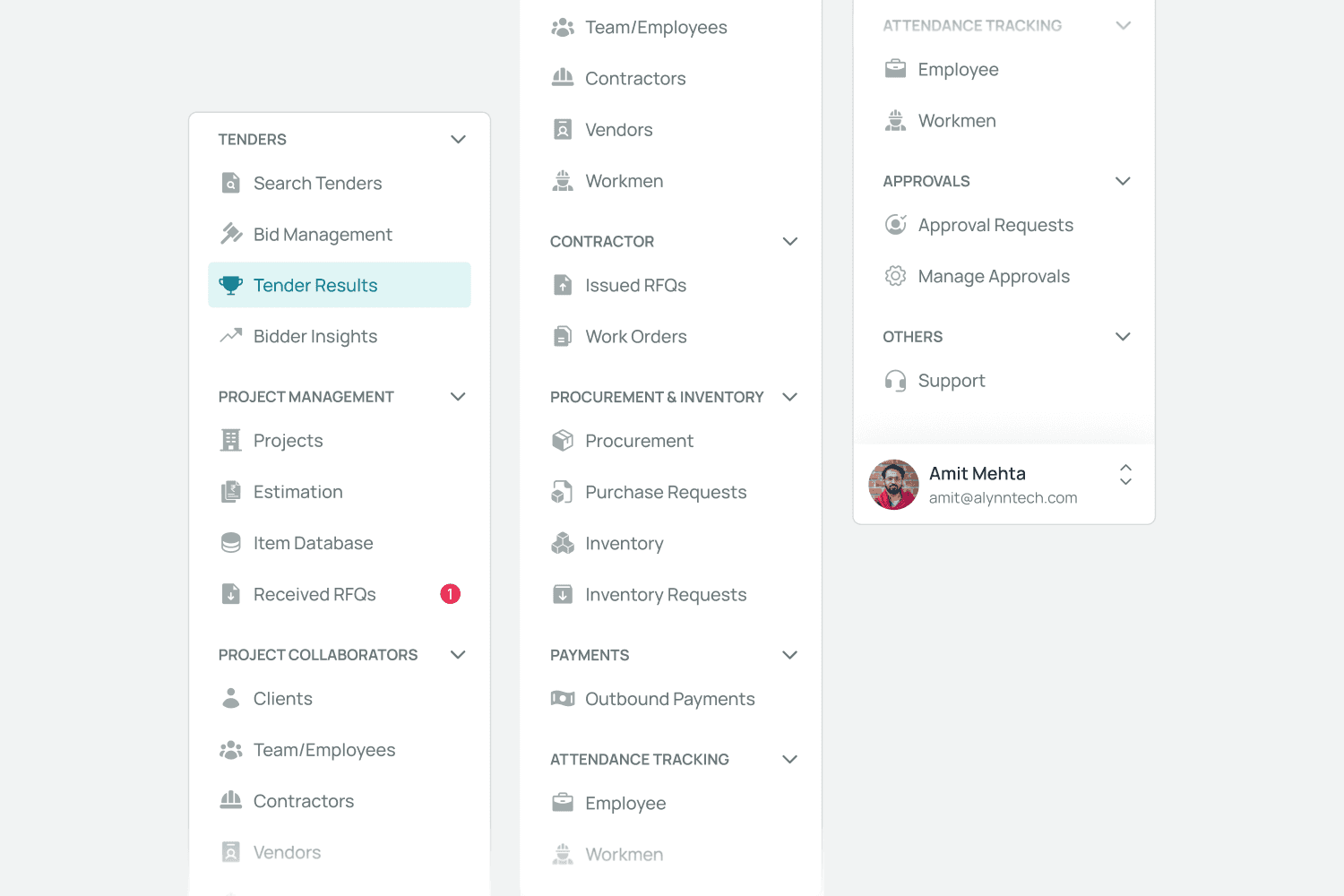
Task: Click the Clients person icon
Action: [231, 698]
